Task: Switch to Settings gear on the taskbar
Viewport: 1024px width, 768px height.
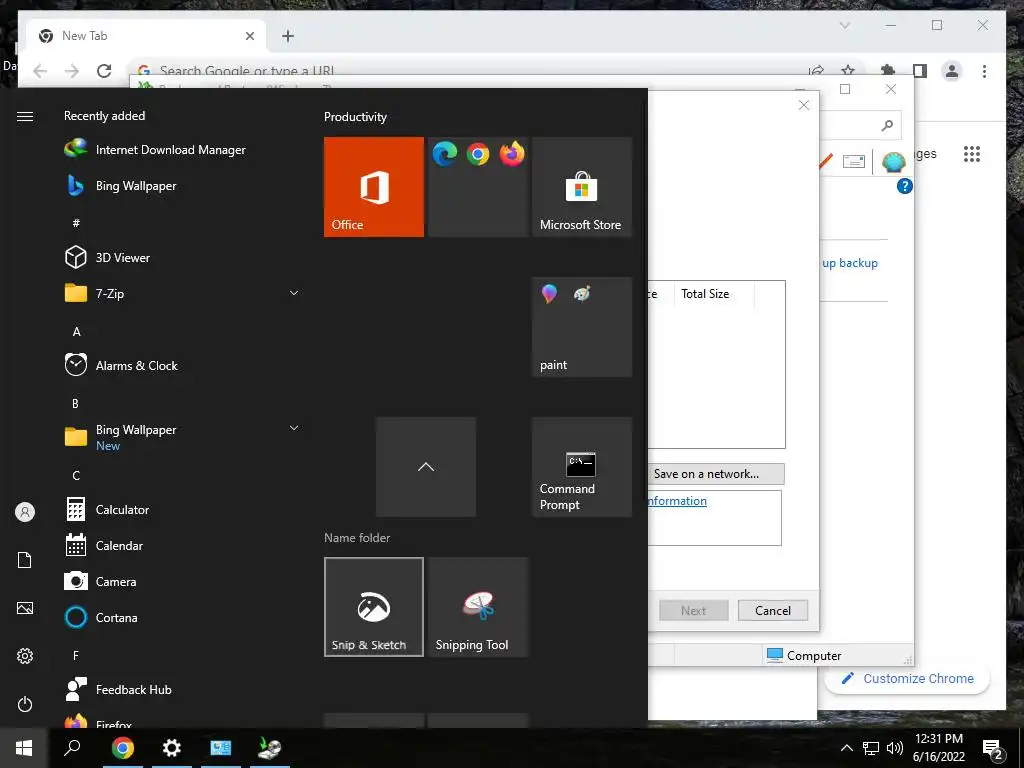Action: [x=172, y=748]
